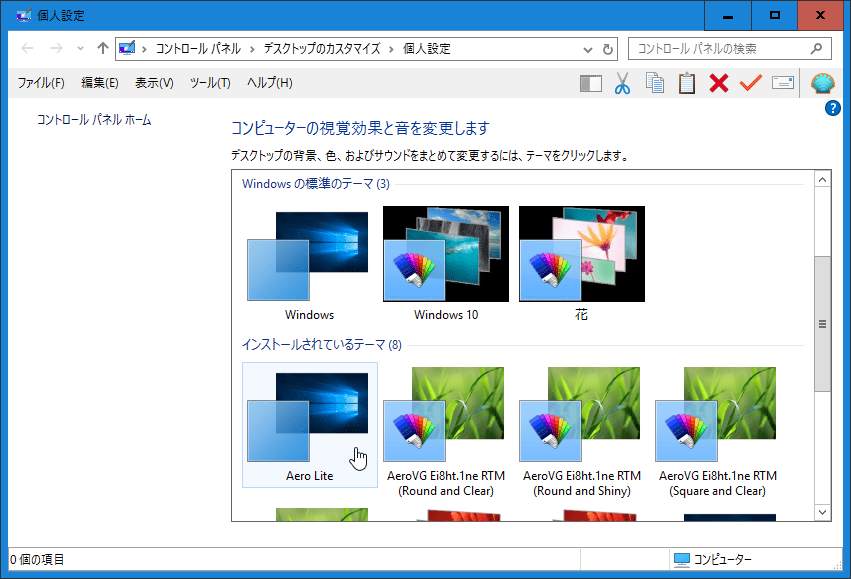Image resolution: width=851 pixels, height=579 pixels.
Task: Expand the address bar history dropdown
Action: [588, 50]
